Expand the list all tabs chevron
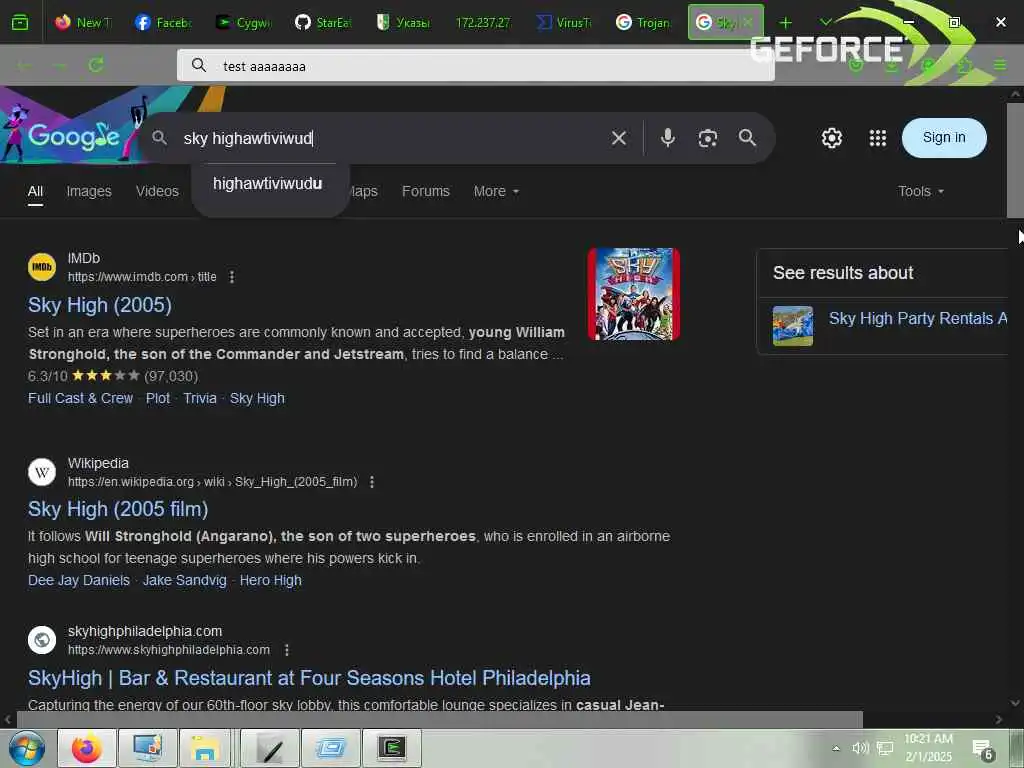The image size is (1024, 768). point(825,22)
